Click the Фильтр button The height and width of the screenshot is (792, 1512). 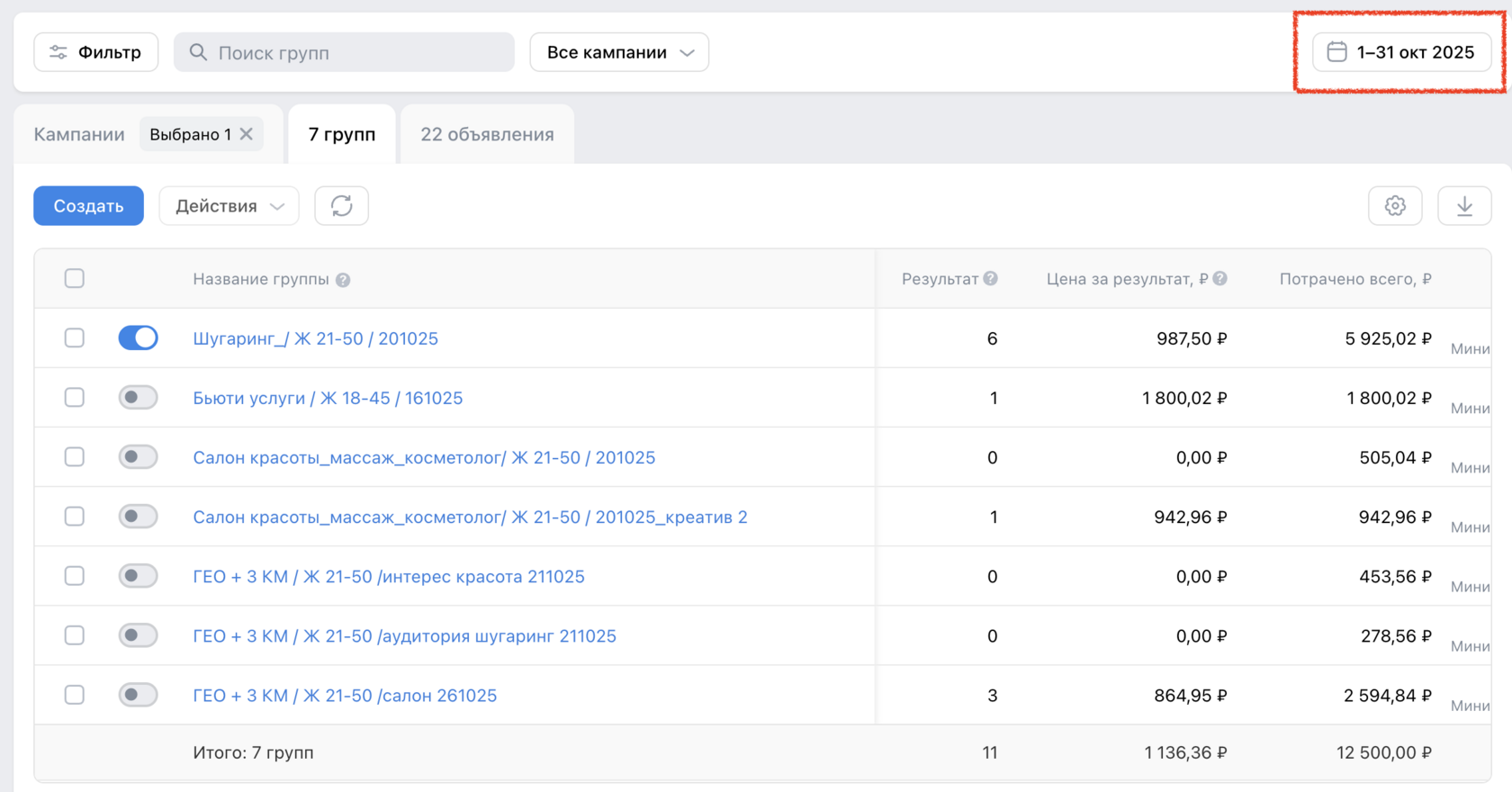click(96, 52)
